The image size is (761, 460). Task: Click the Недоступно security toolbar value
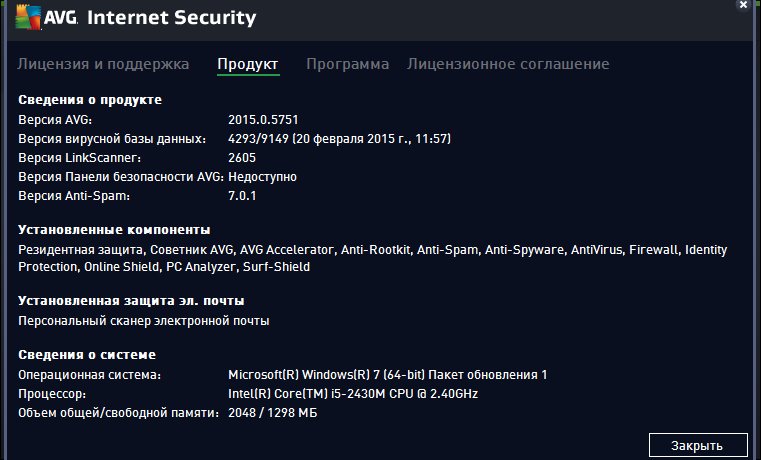(x=262, y=177)
